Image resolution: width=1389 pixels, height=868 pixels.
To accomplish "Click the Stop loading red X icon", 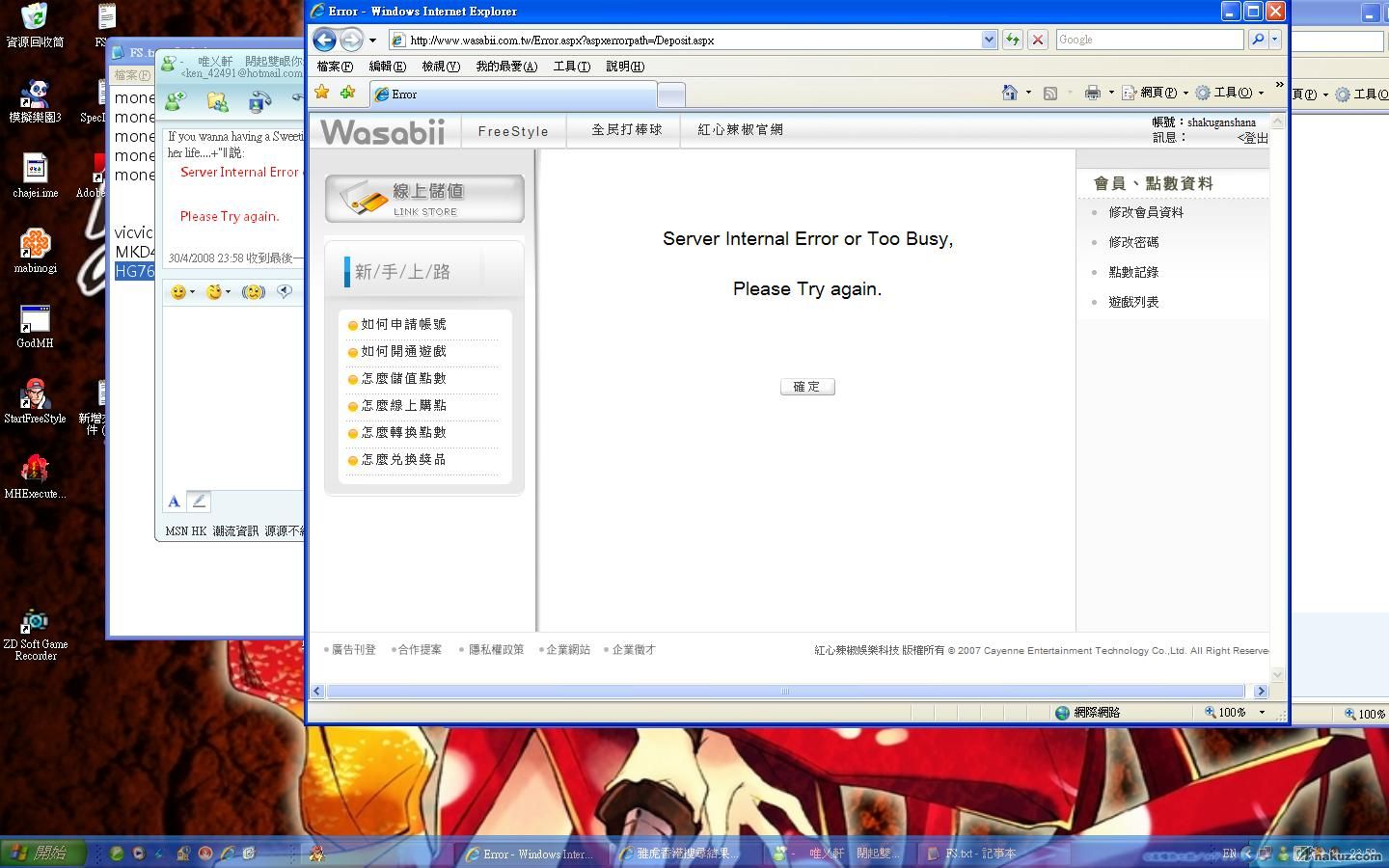I will (1038, 40).
